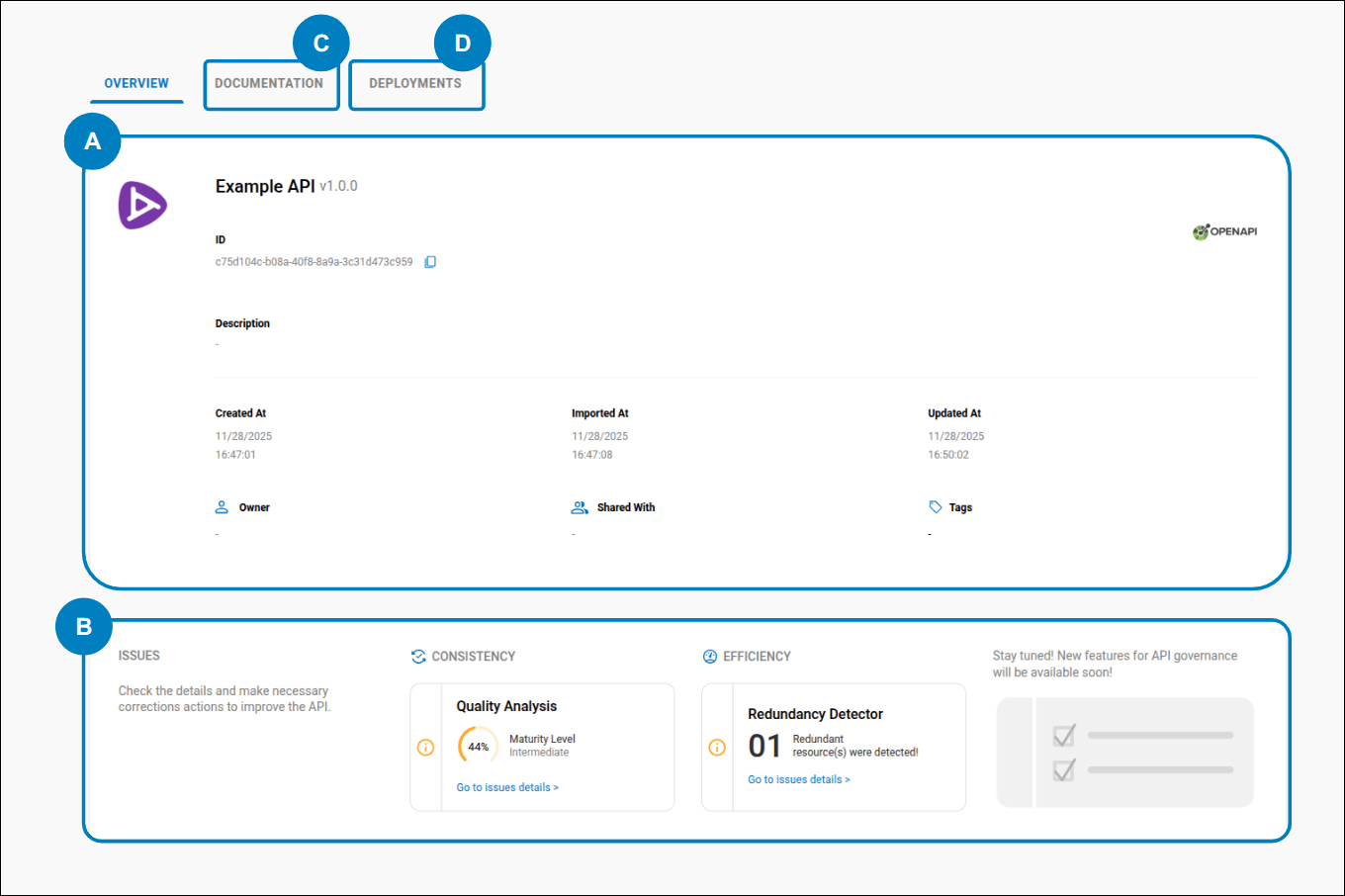Click the 44% maturity level gauge

478,746
